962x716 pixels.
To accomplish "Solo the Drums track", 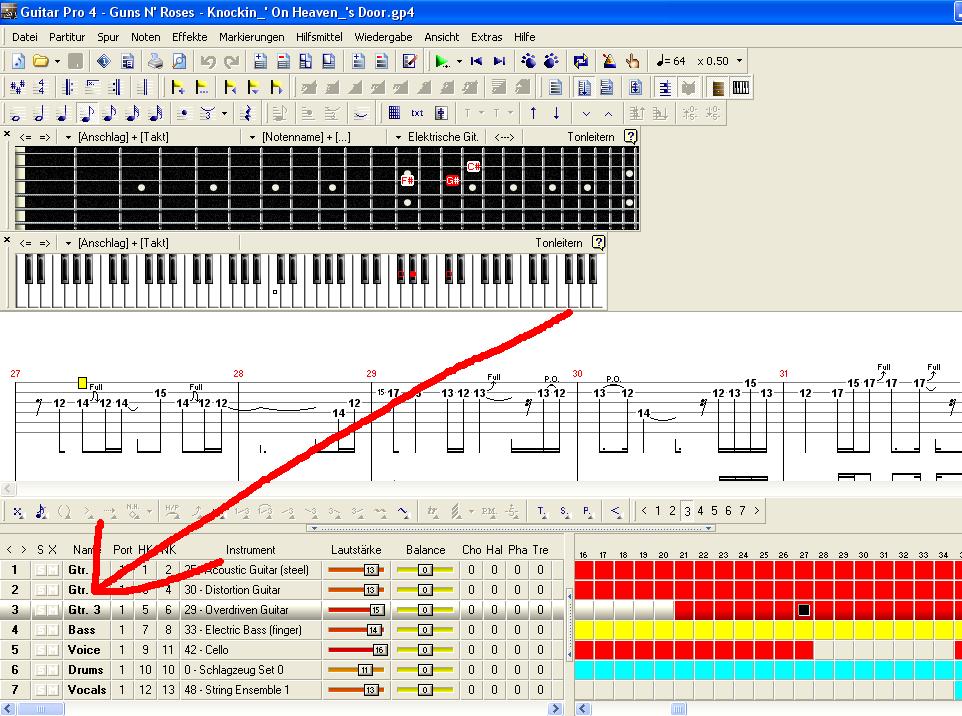I will click(x=40, y=670).
